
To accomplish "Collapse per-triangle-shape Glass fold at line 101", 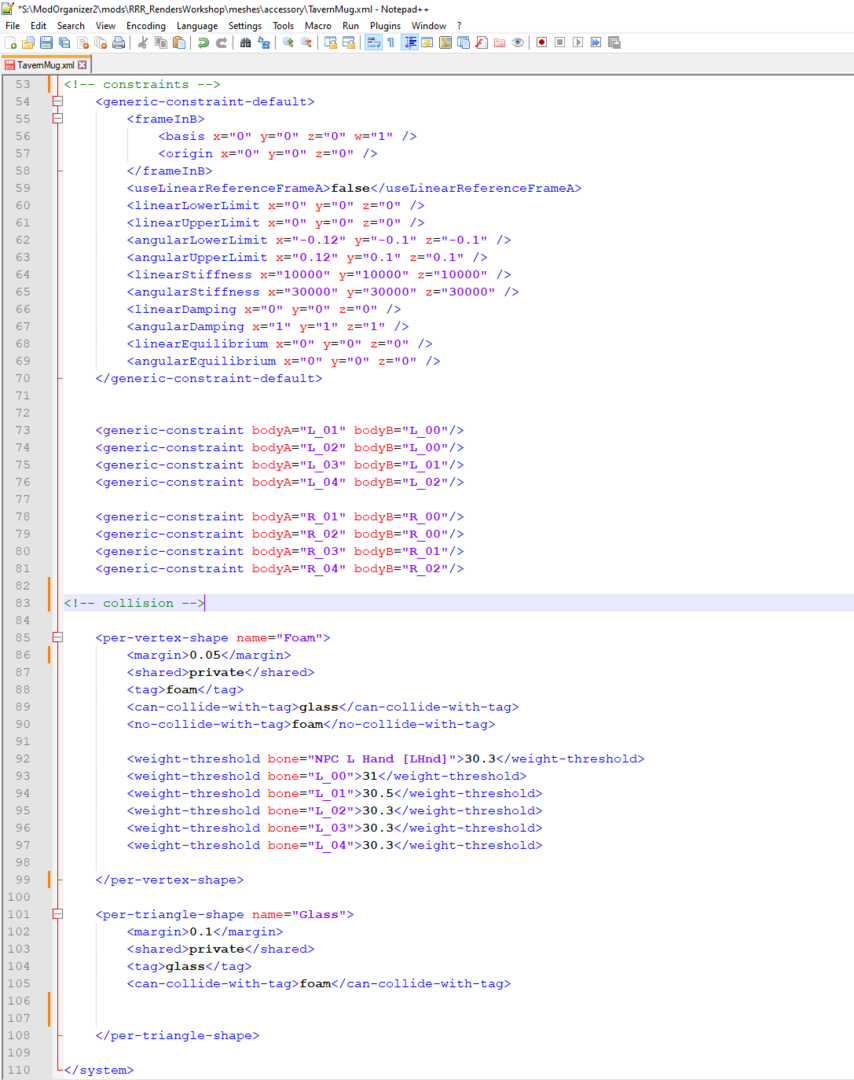I will pyautogui.click(x=58, y=914).
